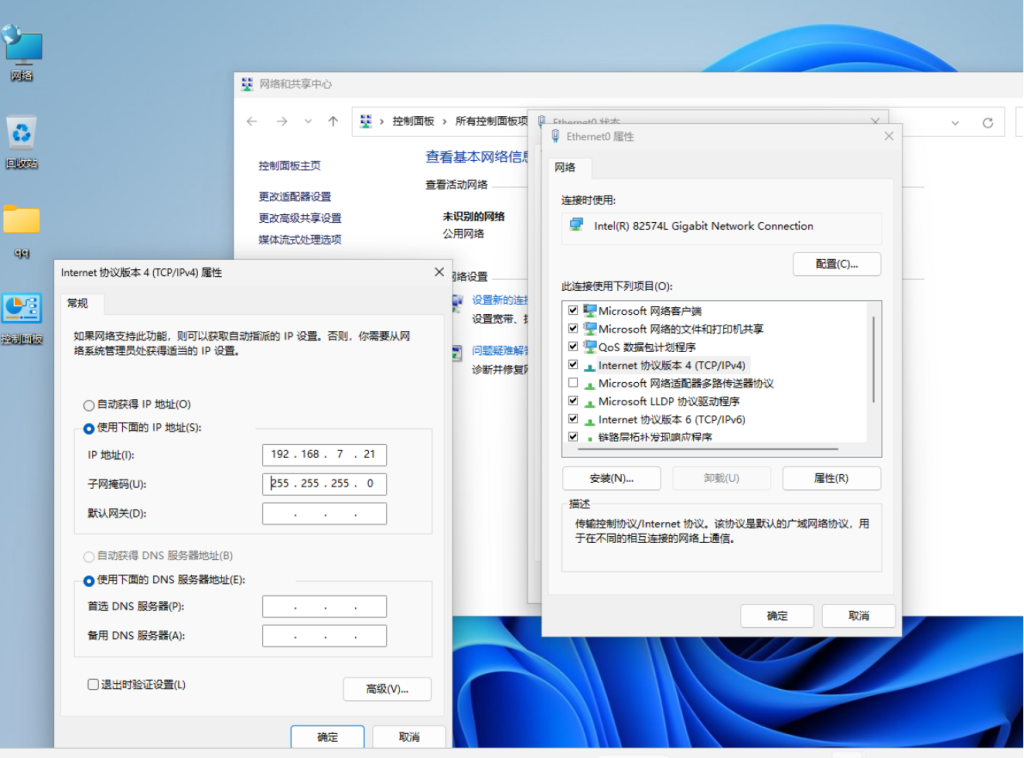Image resolution: width=1024 pixels, height=758 pixels.
Task: Open the qq folder on desktop
Action: click(22, 220)
